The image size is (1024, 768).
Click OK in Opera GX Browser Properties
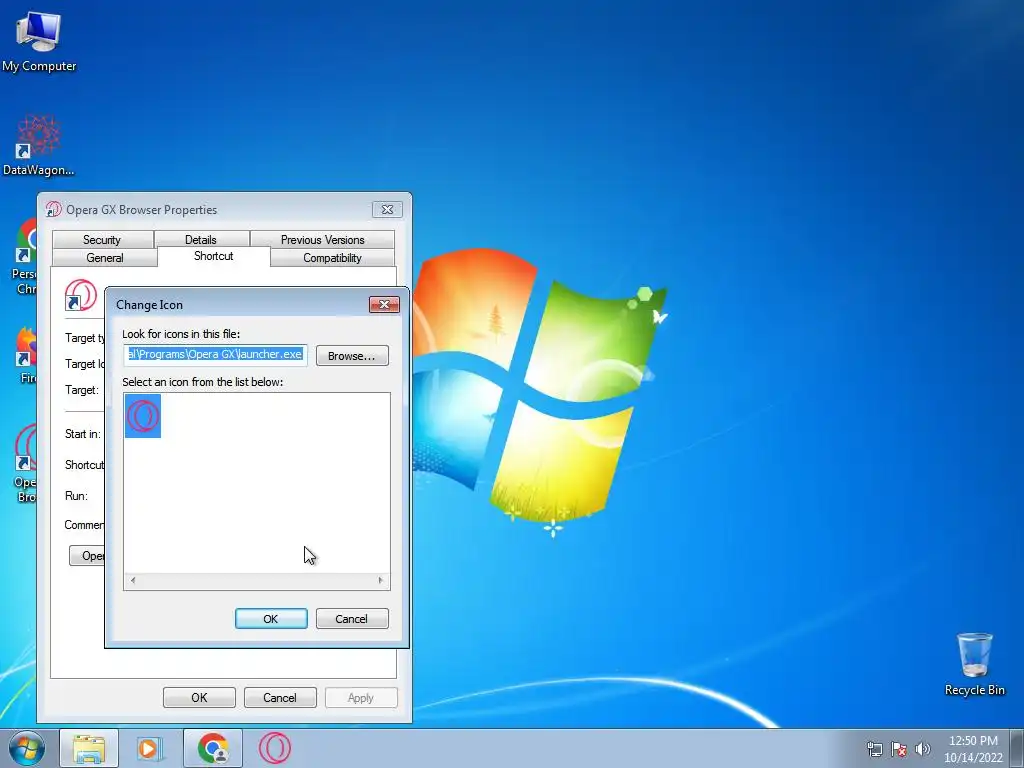(x=199, y=697)
